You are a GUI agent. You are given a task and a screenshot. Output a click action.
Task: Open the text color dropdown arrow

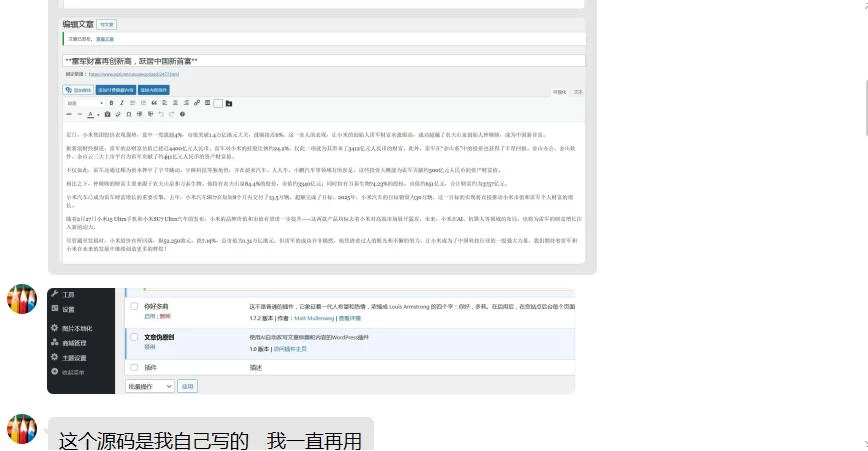click(x=98, y=115)
